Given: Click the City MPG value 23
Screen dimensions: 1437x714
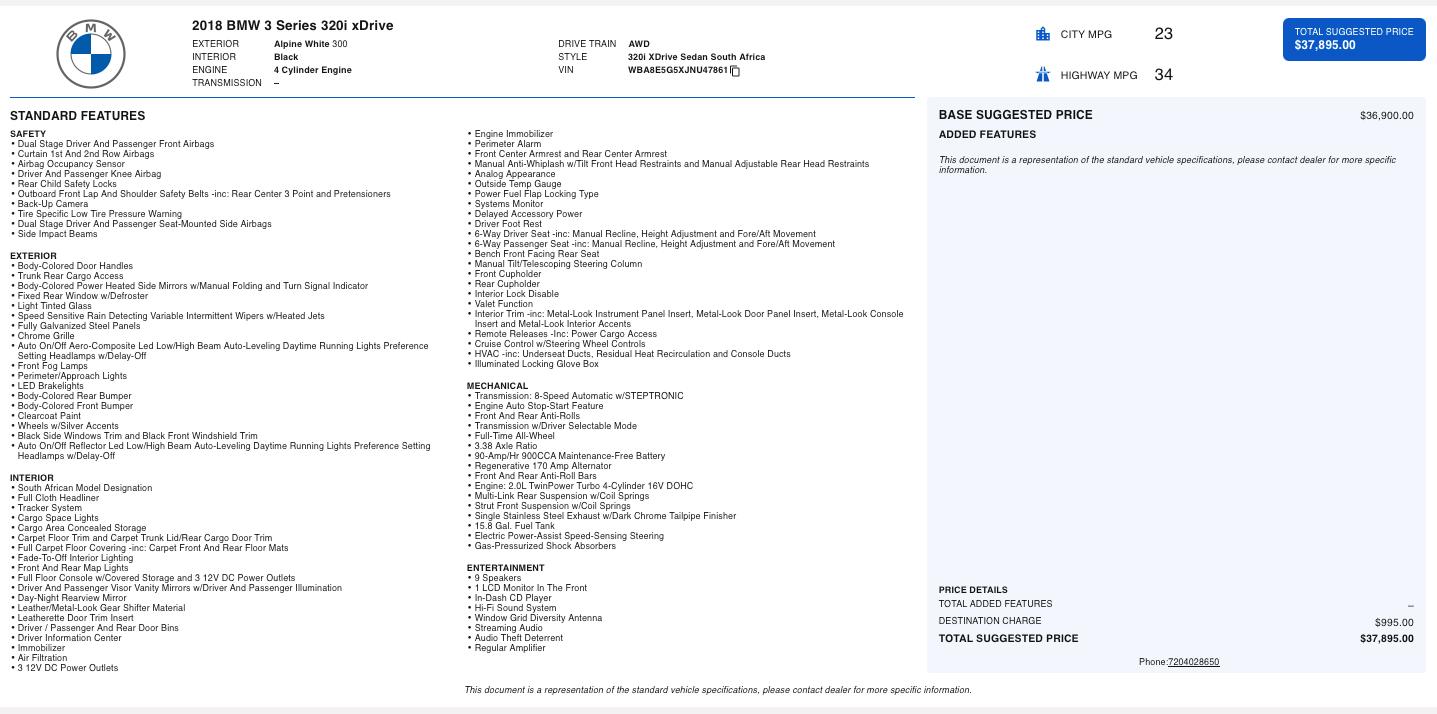Looking at the screenshot, I should click(x=1163, y=34).
